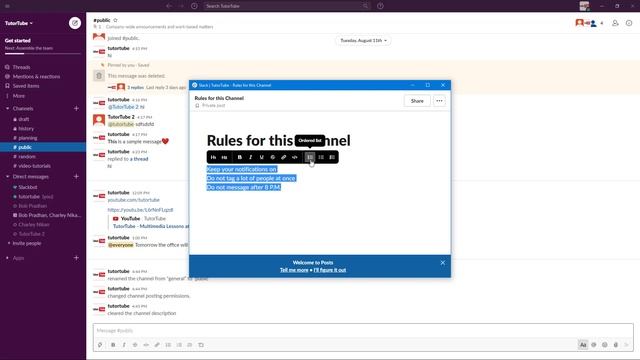Select the public channel
Viewport: 640px width, 360px height.
pyautogui.click(x=43, y=147)
